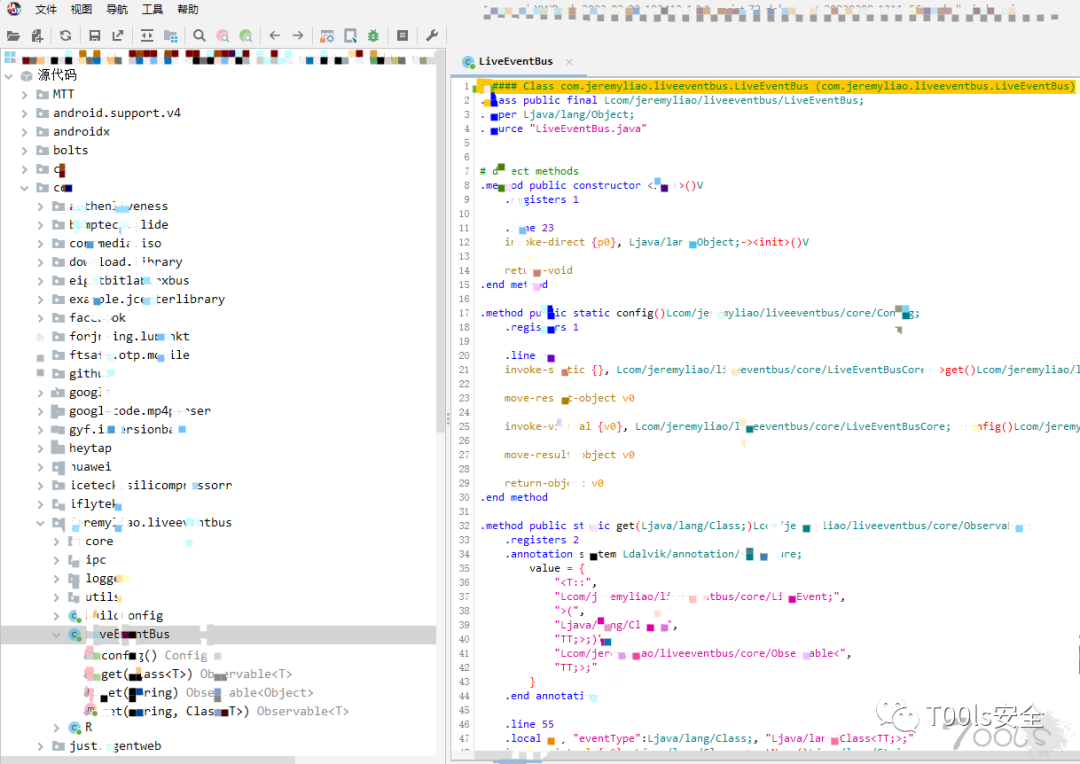Close the LiveEventBus tab
The height and width of the screenshot is (764, 1080).
569,62
